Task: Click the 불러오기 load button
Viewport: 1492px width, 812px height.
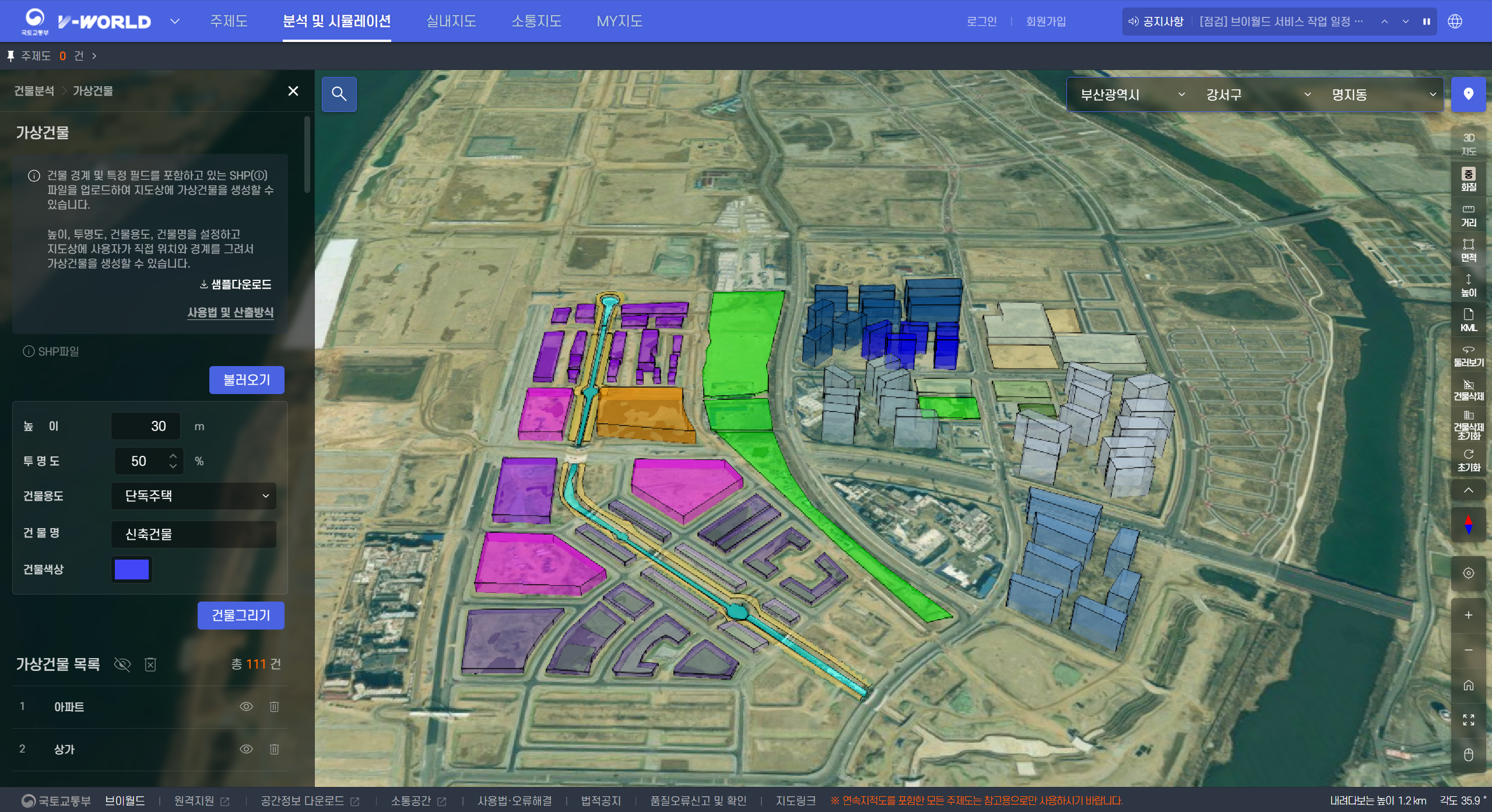Action: point(247,380)
